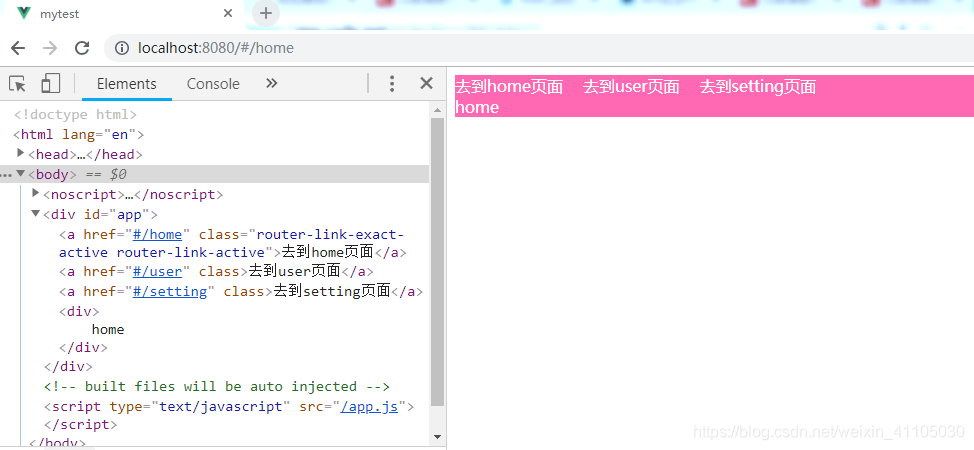
Task: Click the 去到home页面 page link
Action: coord(509,86)
